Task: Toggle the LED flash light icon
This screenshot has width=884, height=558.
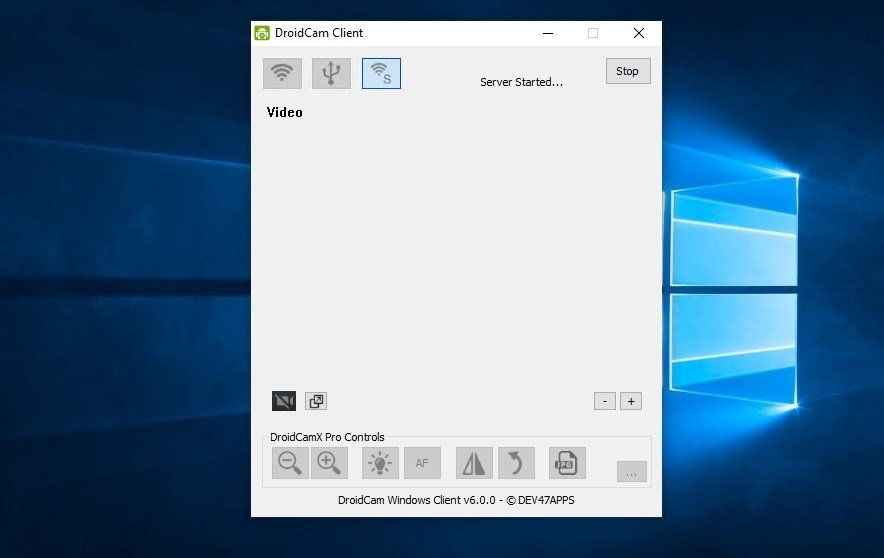Action: 380,463
